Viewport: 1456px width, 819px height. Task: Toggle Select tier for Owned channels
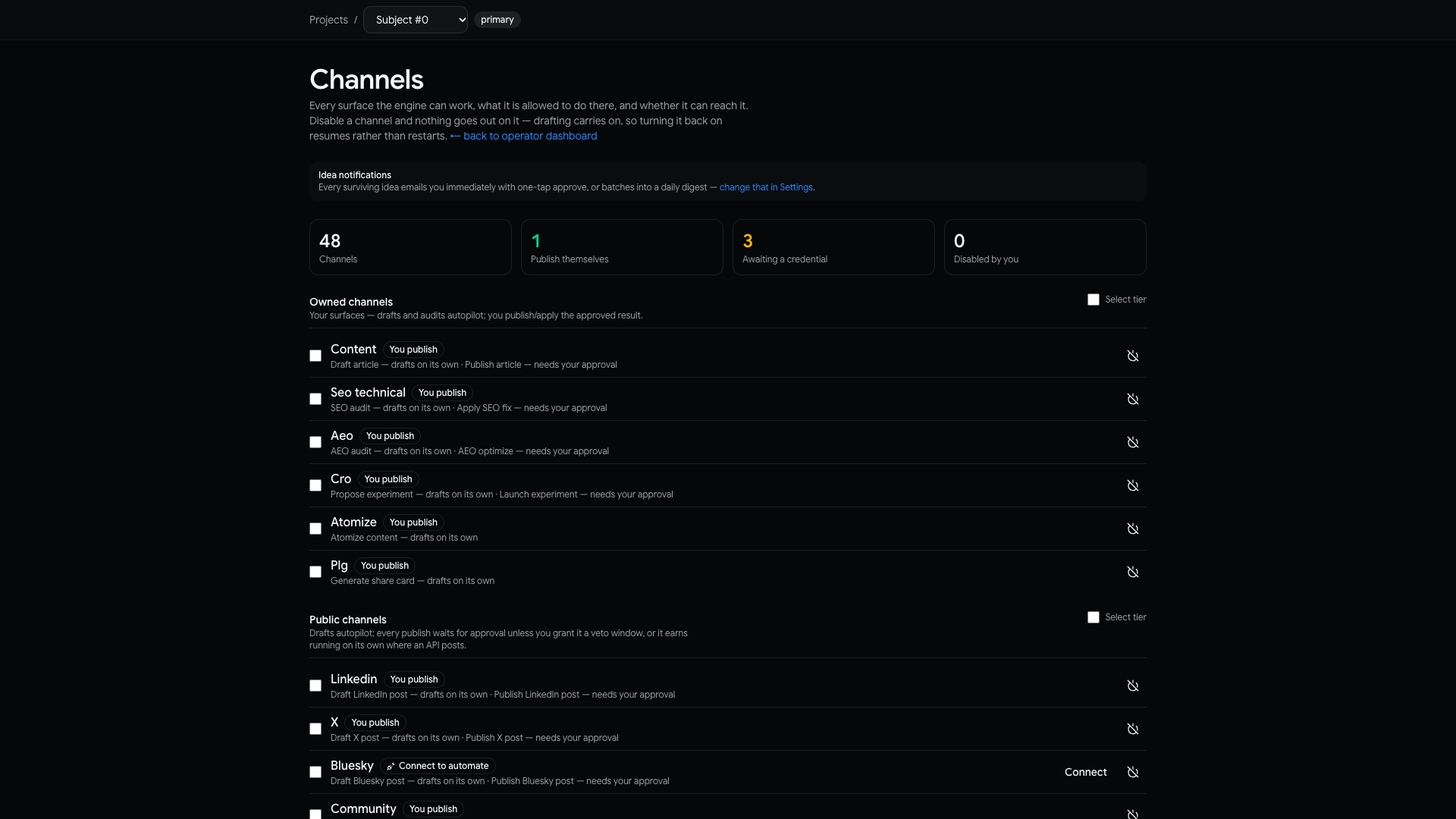1094,300
